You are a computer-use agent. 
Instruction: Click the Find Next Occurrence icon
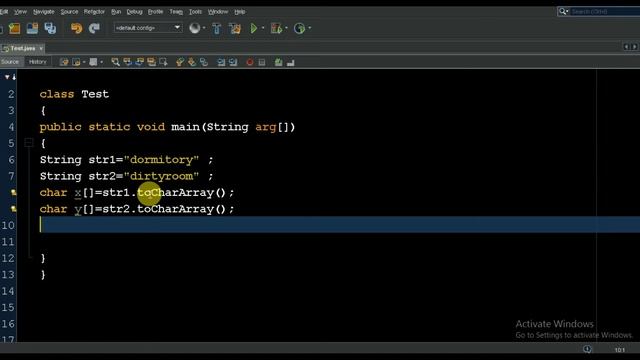coord(140,62)
